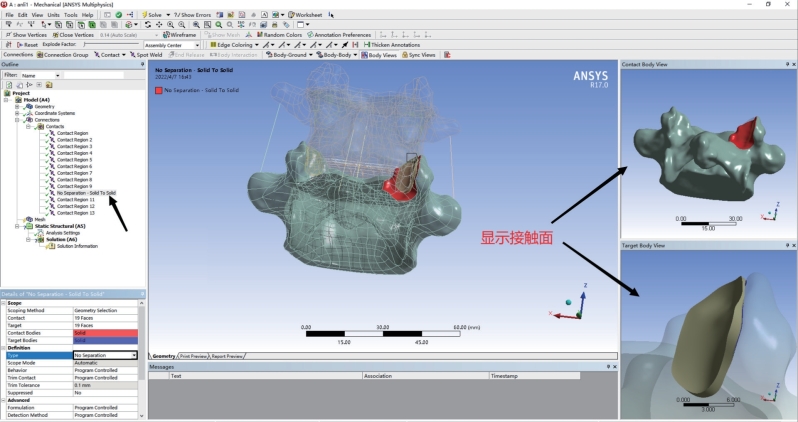Pin the Outline panel
Viewport: 798px width, 422px height.
[142, 65]
